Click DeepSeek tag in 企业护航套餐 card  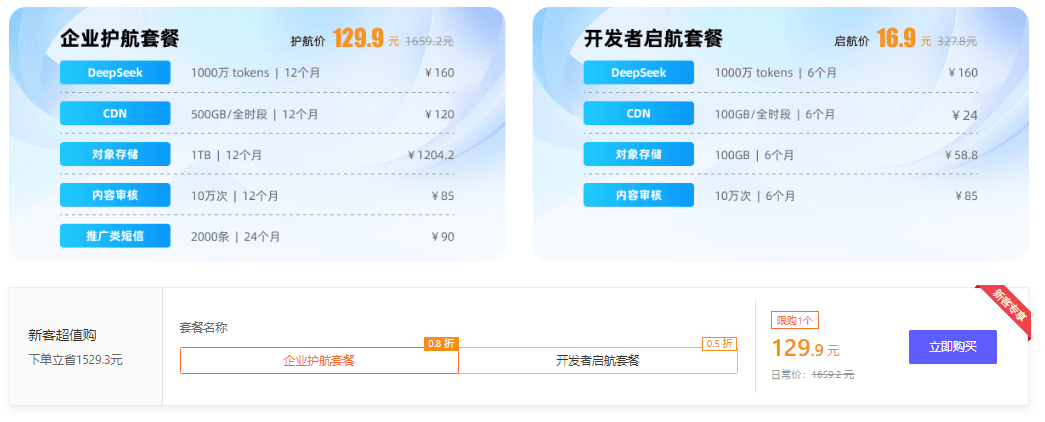115,73
